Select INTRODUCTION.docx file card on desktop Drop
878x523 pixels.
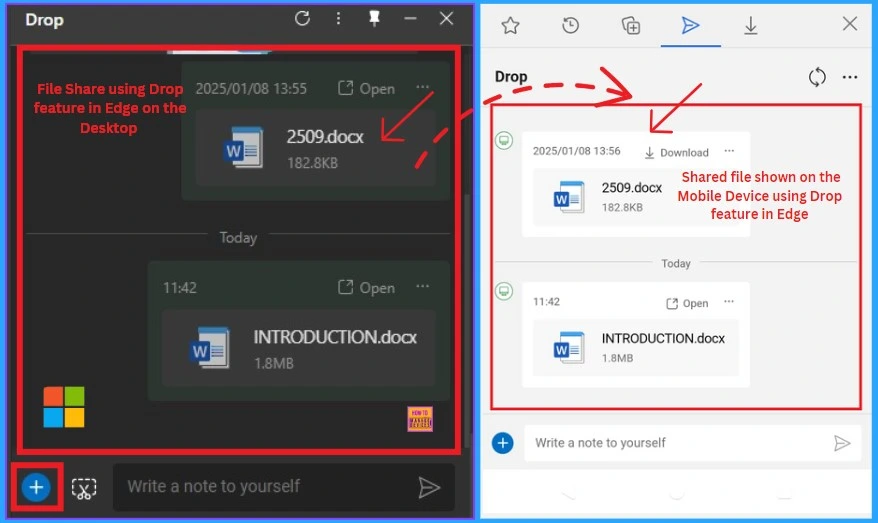coord(298,348)
